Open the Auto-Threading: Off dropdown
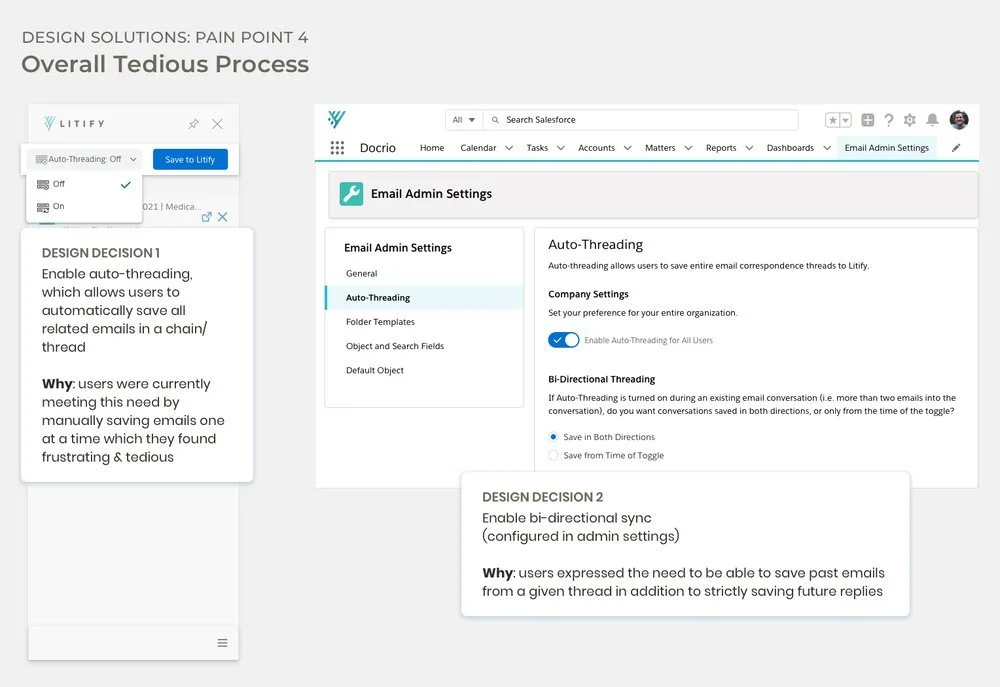 pyautogui.click(x=86, y=159)
